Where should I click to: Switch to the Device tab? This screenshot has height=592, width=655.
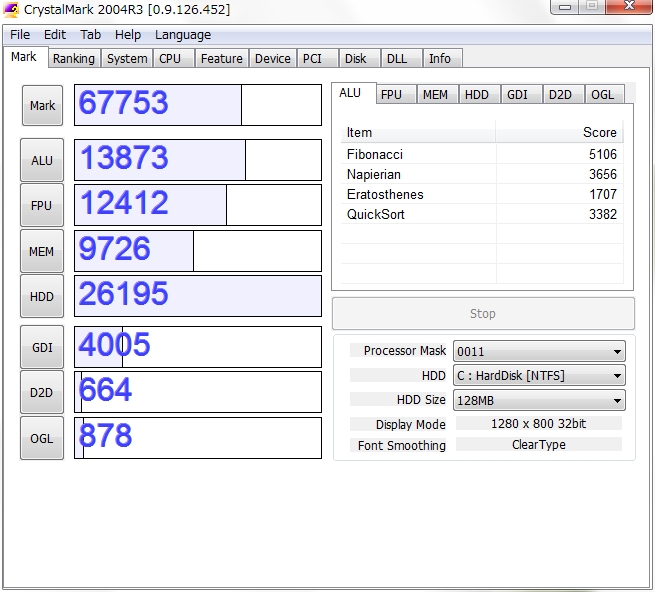pos(273,58)
